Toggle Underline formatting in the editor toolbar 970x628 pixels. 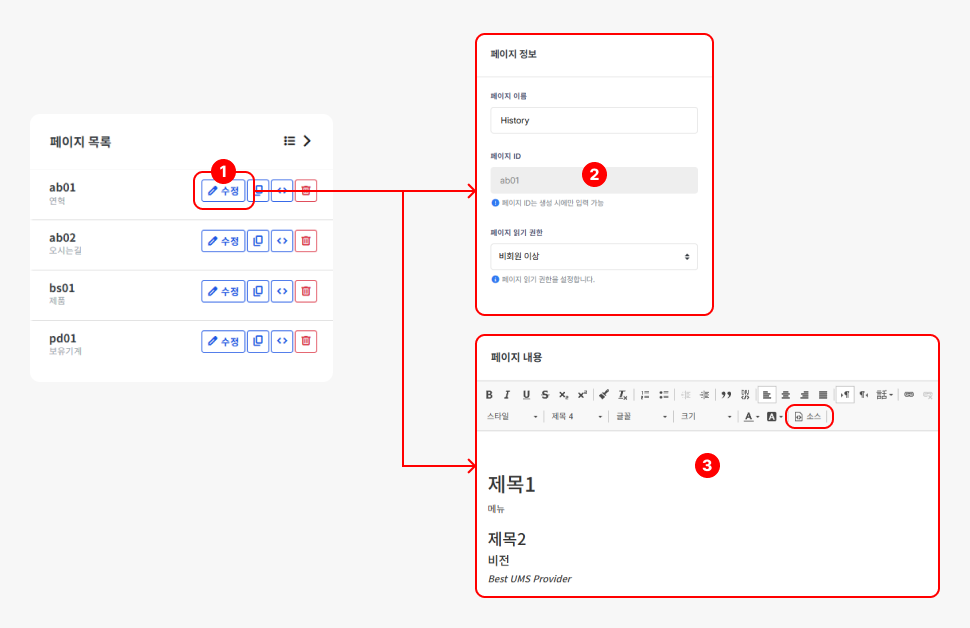pos(526,395)
